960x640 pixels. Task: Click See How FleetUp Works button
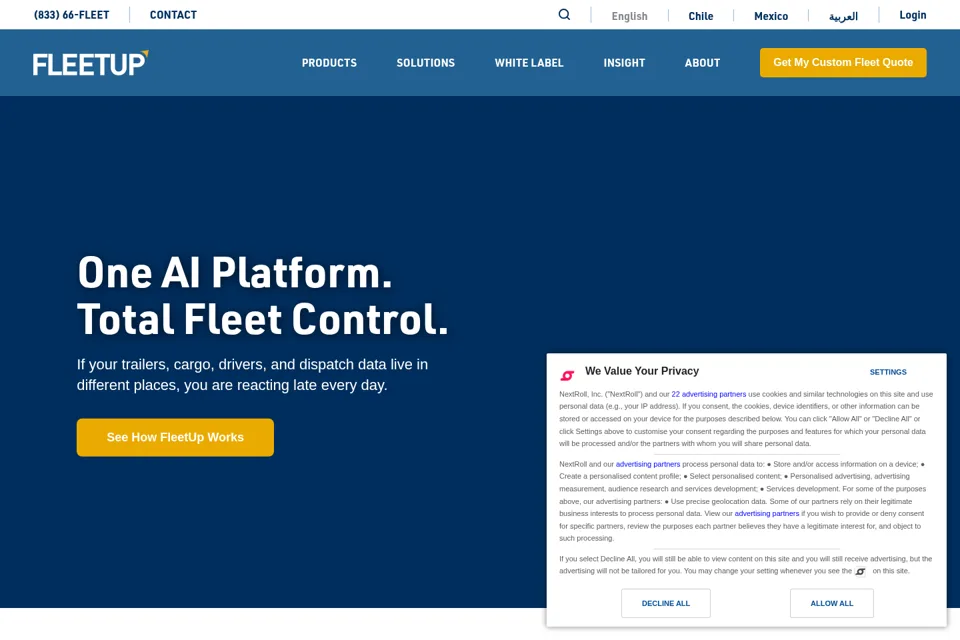click(x=175, y=437)
